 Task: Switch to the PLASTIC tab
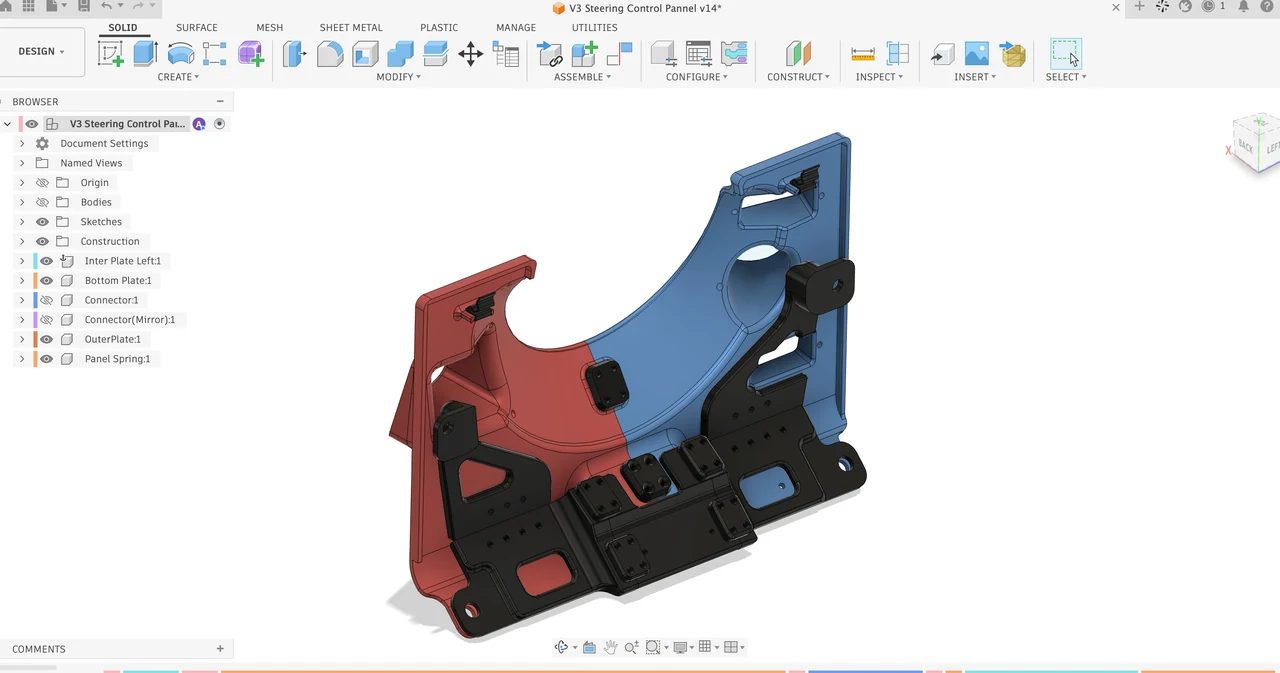[439, 28]
